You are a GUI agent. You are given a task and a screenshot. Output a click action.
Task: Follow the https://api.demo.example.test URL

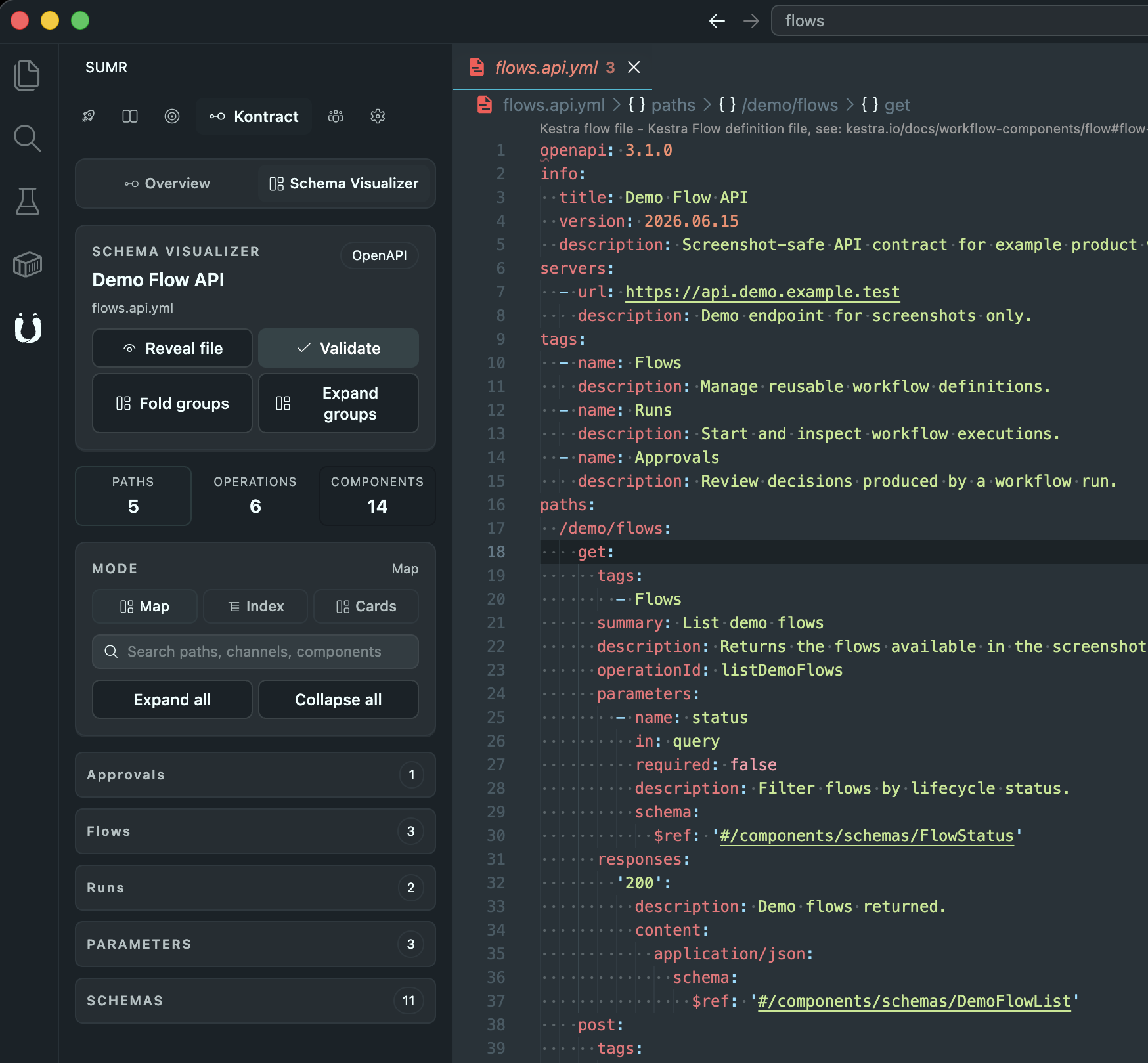(x=762, y=292)
